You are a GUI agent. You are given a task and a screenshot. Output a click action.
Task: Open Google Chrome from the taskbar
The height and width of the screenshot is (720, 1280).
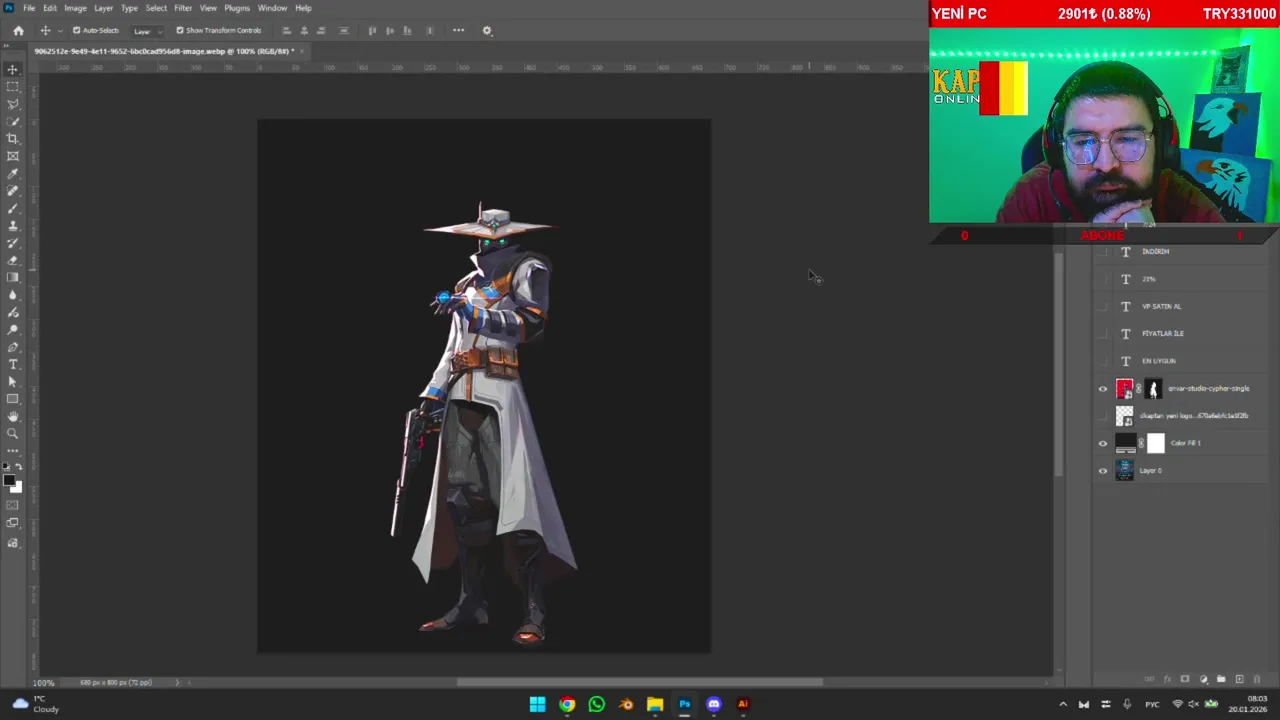[567, 704]
